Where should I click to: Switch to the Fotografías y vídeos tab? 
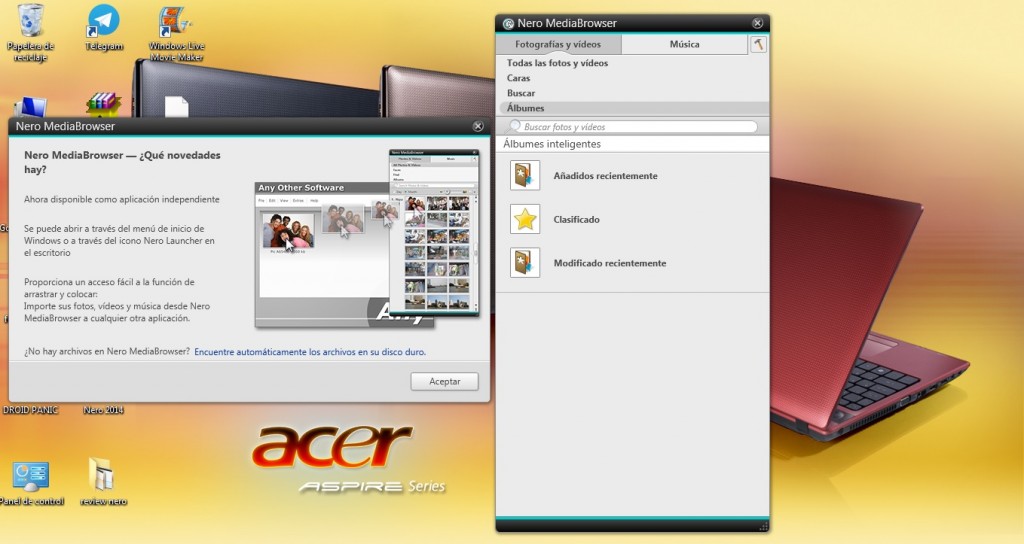click(x=558, y=44)
